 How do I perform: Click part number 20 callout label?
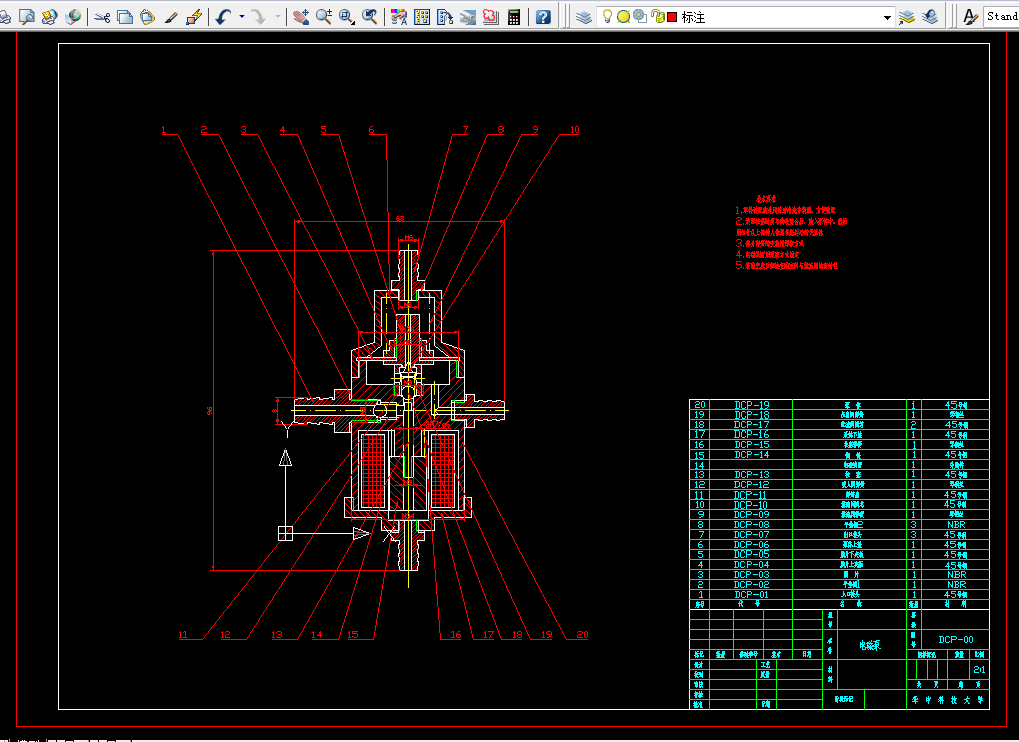pos(582,635)
